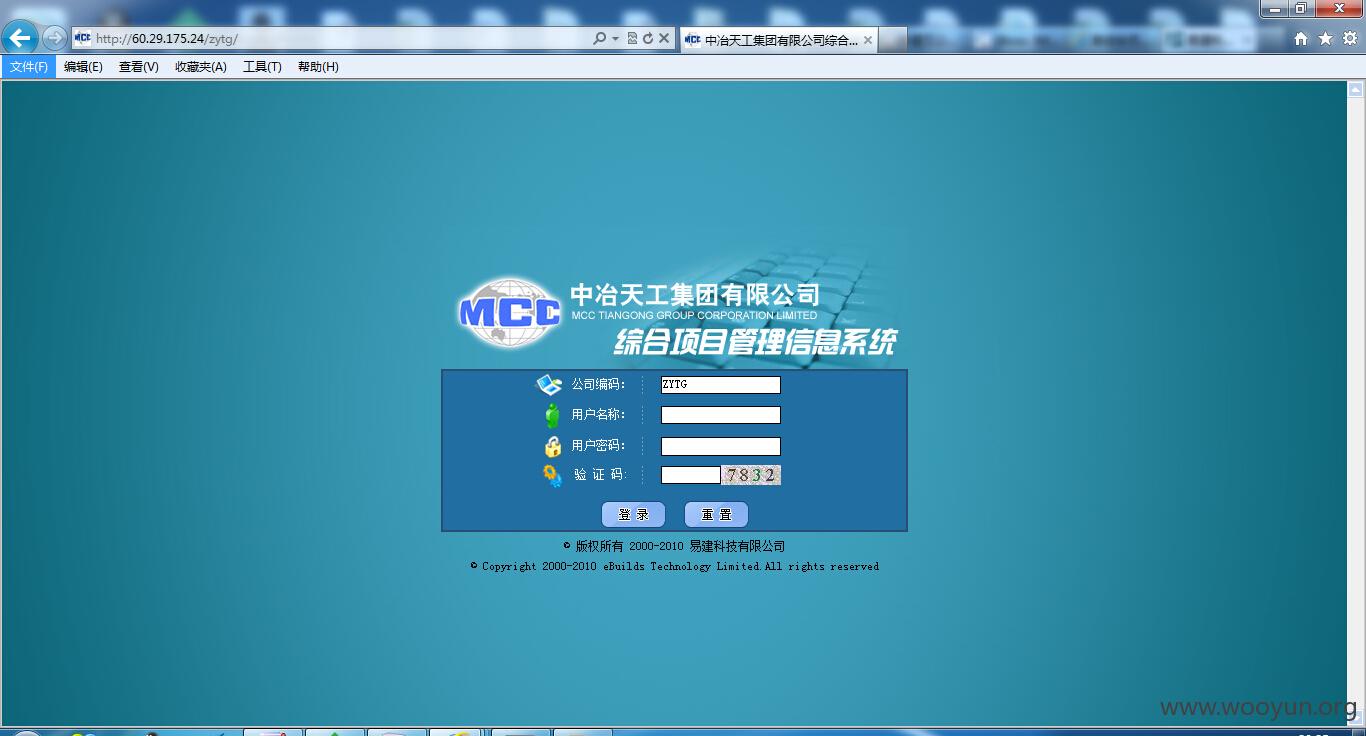Open the 帮助(H) menu

318,67
